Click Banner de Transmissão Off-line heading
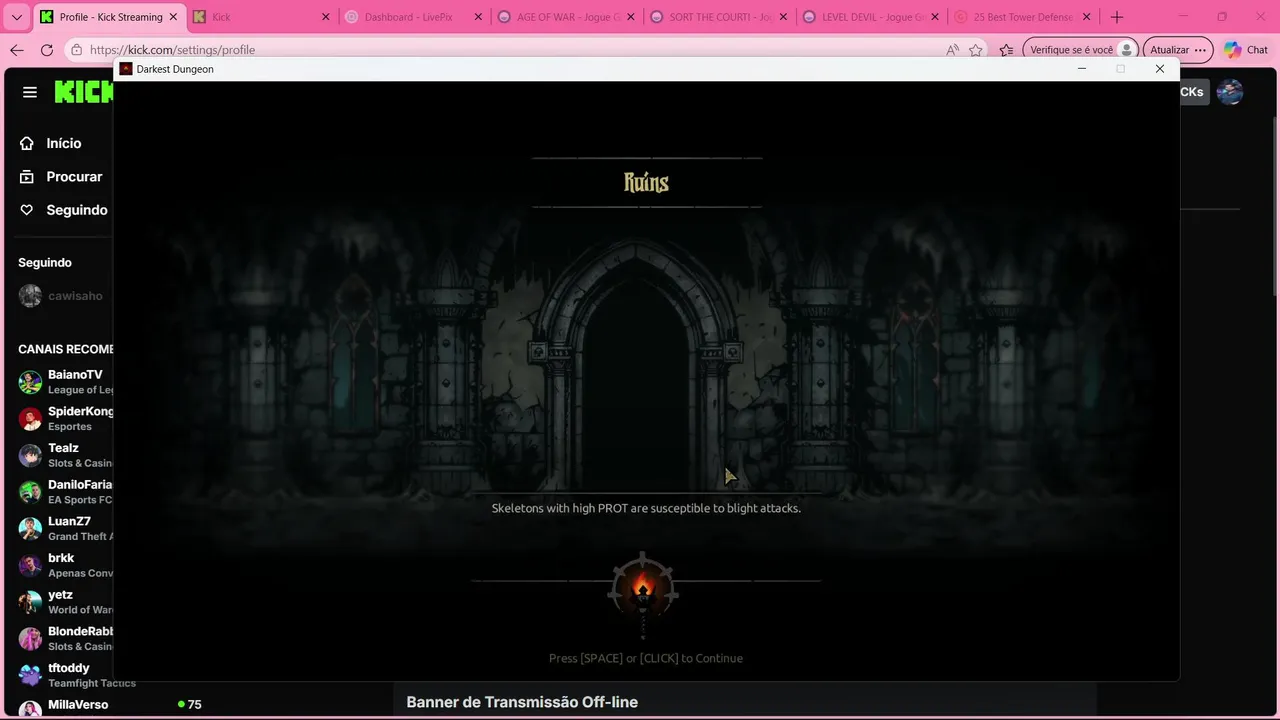The width and height of the screenshot is (1280, 720). tap(522, 702)
